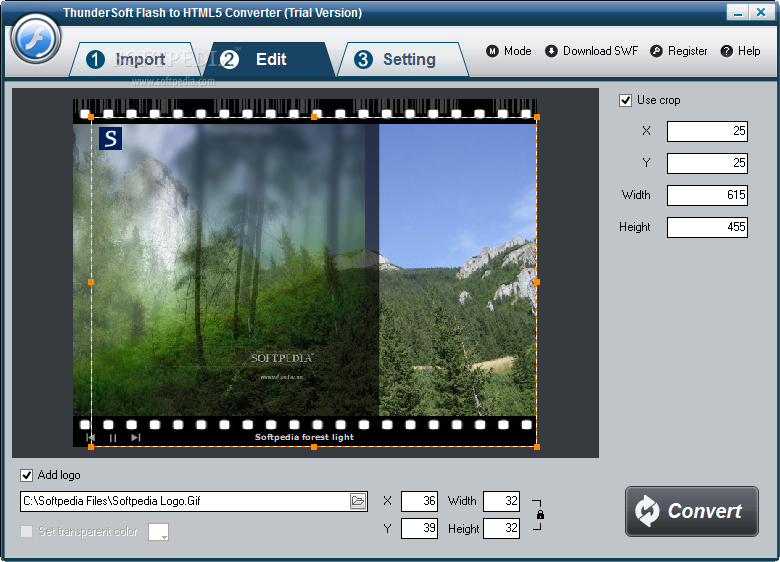Start conversion with the Convert button
Screen dimensions: 780x562
(691, 511)
